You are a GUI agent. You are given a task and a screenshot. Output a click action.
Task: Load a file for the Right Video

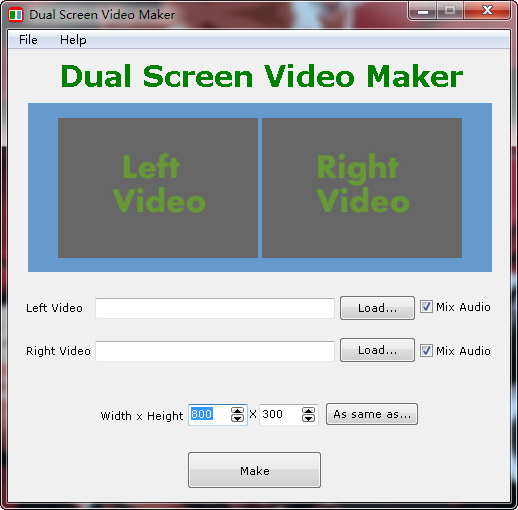pyautogui.click(x=377, y=350)
